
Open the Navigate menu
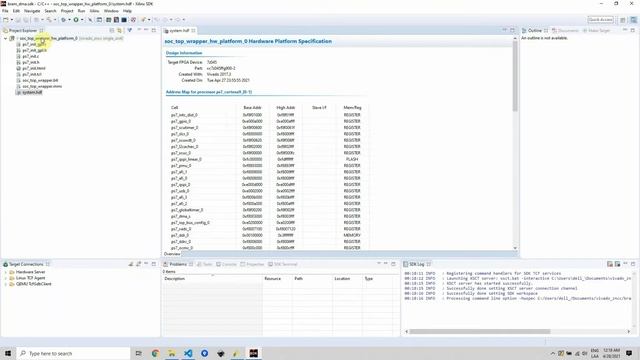coord(32,11)
